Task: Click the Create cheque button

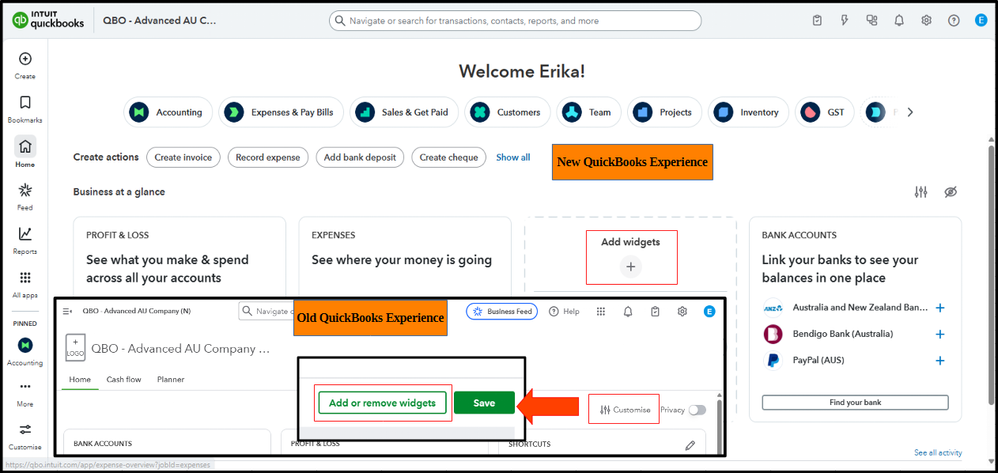Action: tap(449, 157)
